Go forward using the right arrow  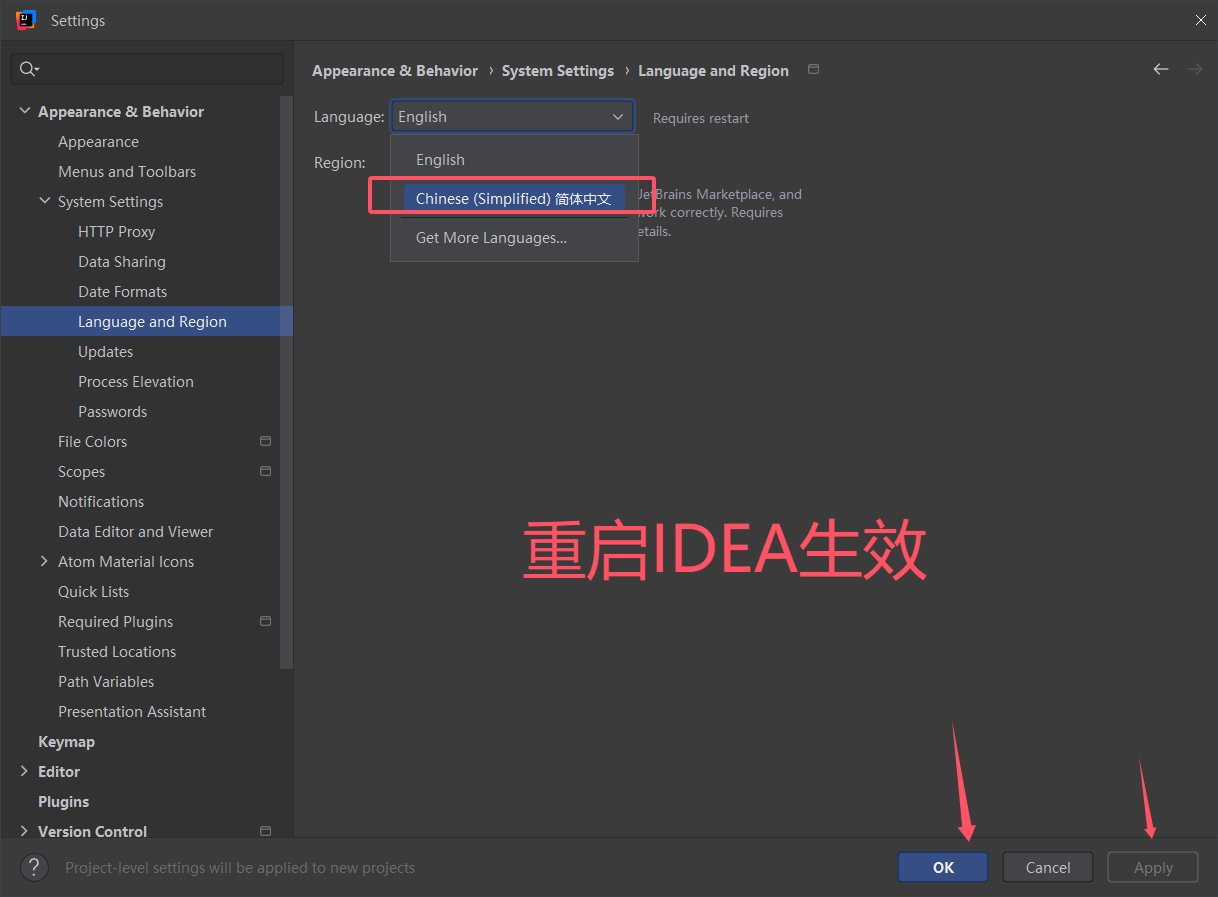point(1194,69)
